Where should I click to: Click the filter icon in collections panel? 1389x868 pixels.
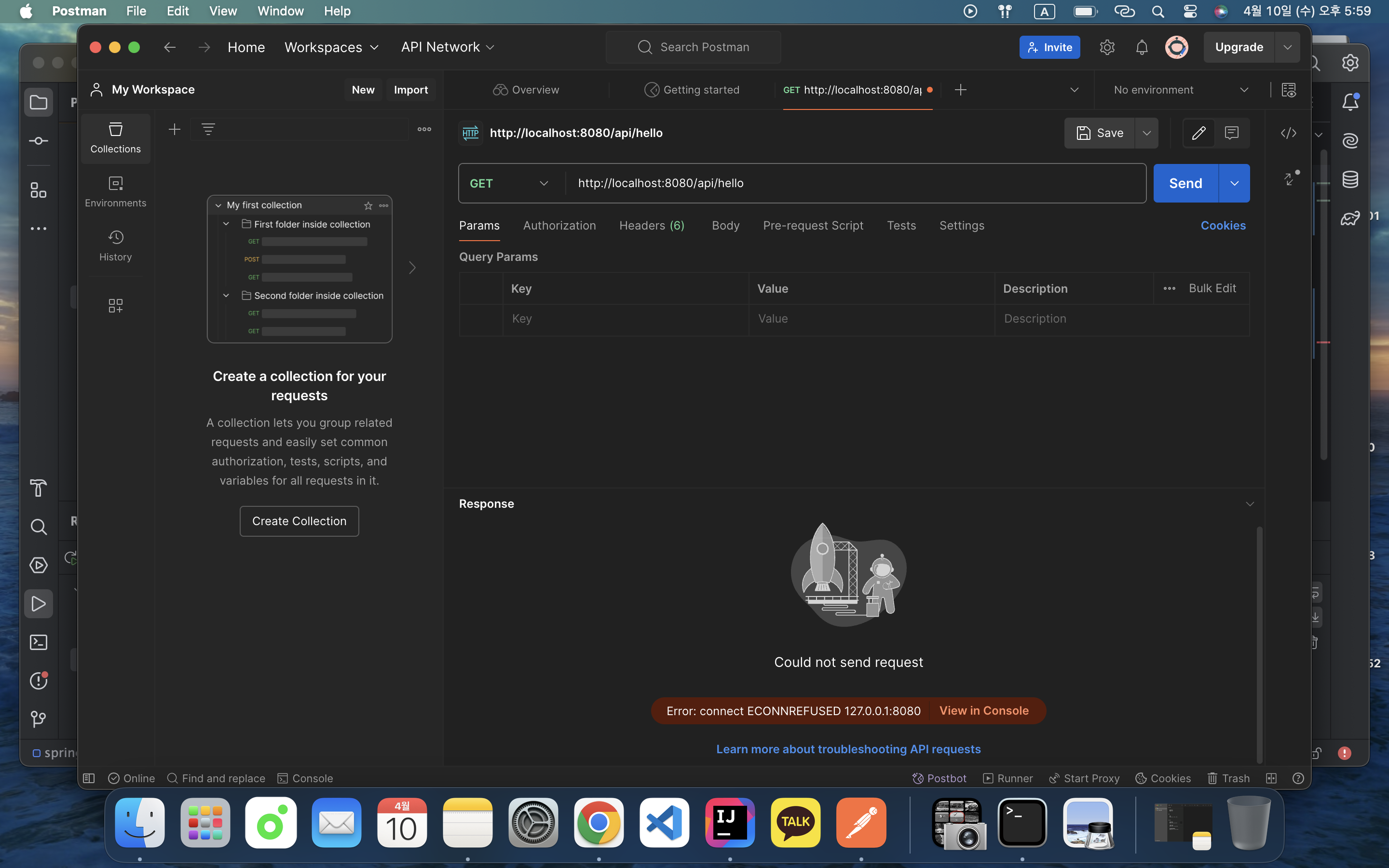point(208,130)
